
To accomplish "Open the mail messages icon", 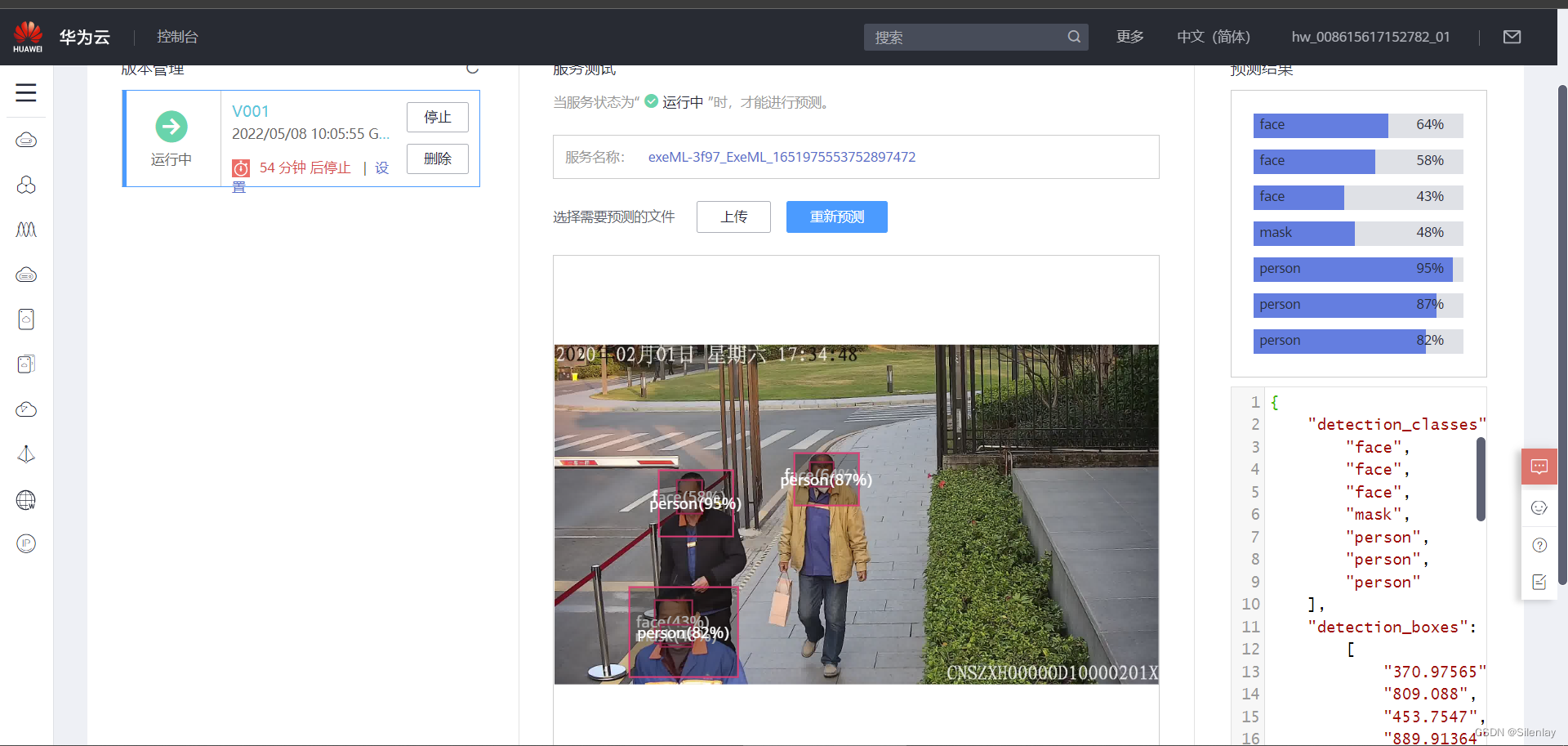I will click(x=1512, y=37).
